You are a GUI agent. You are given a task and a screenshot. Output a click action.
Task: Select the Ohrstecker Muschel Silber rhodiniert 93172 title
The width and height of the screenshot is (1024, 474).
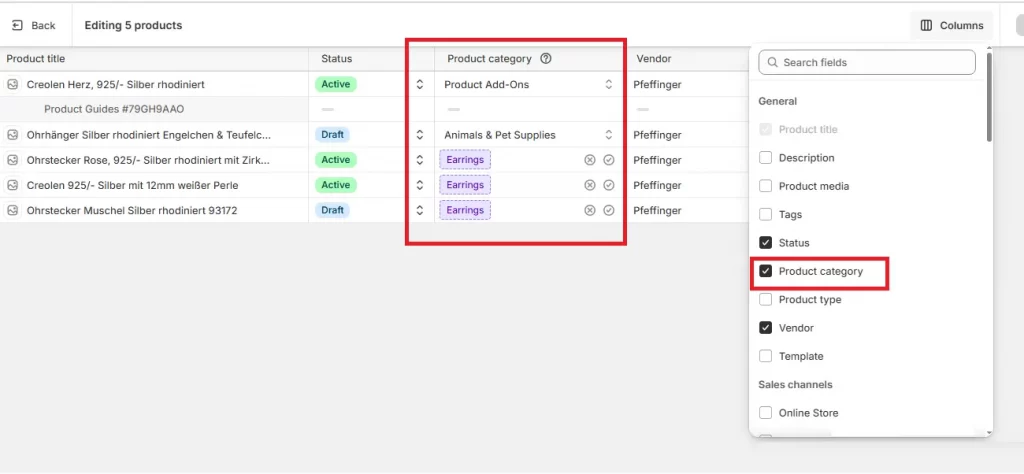click(132, 210)
